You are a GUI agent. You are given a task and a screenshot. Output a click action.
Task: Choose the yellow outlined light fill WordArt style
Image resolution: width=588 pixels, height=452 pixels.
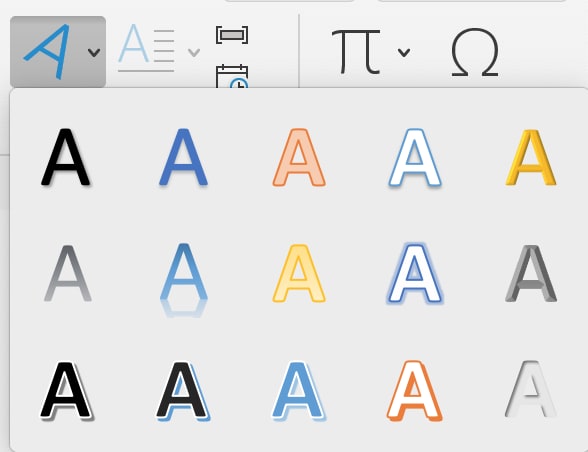pyautogui.click(x=299, y=273)
